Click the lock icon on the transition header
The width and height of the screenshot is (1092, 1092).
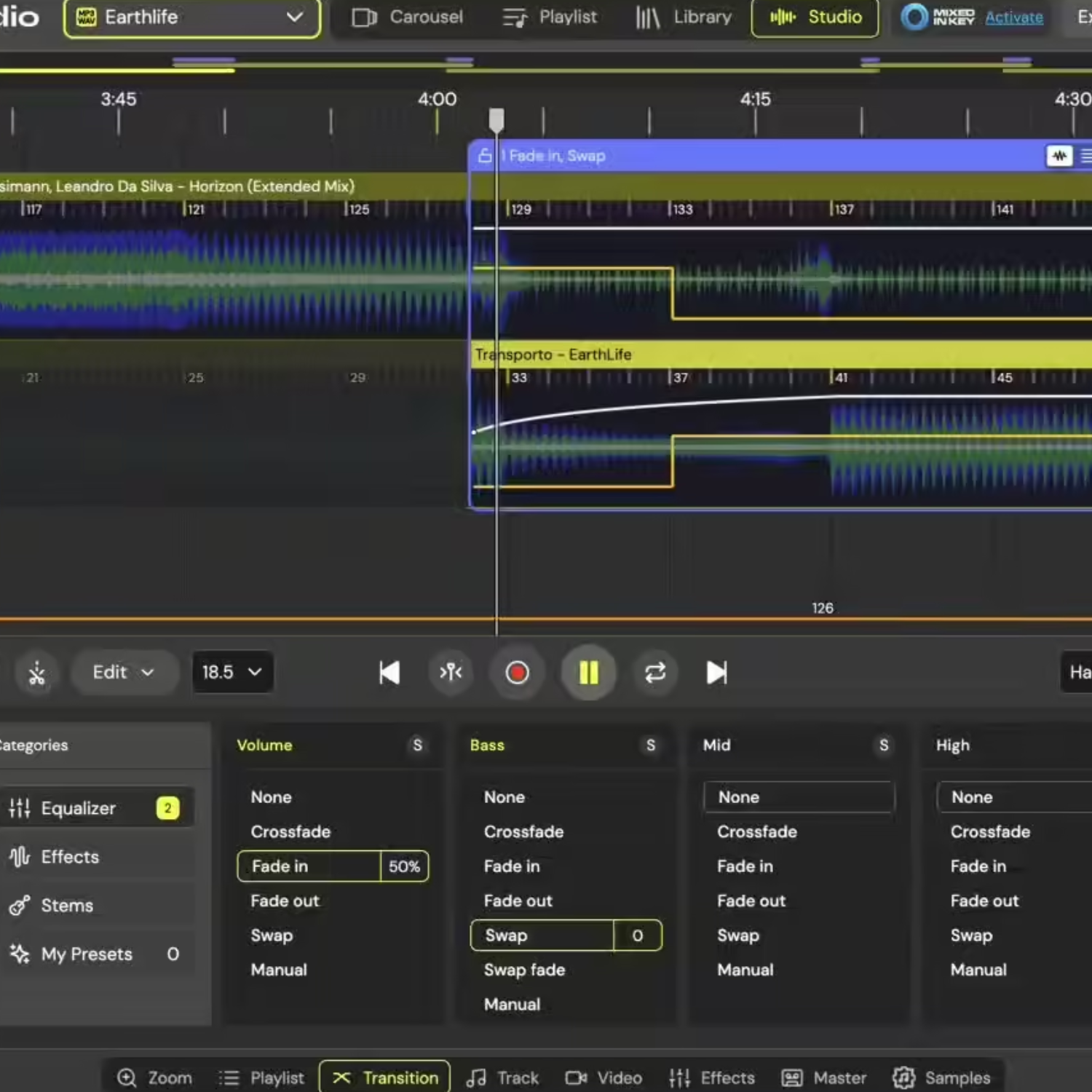(485, 155)
